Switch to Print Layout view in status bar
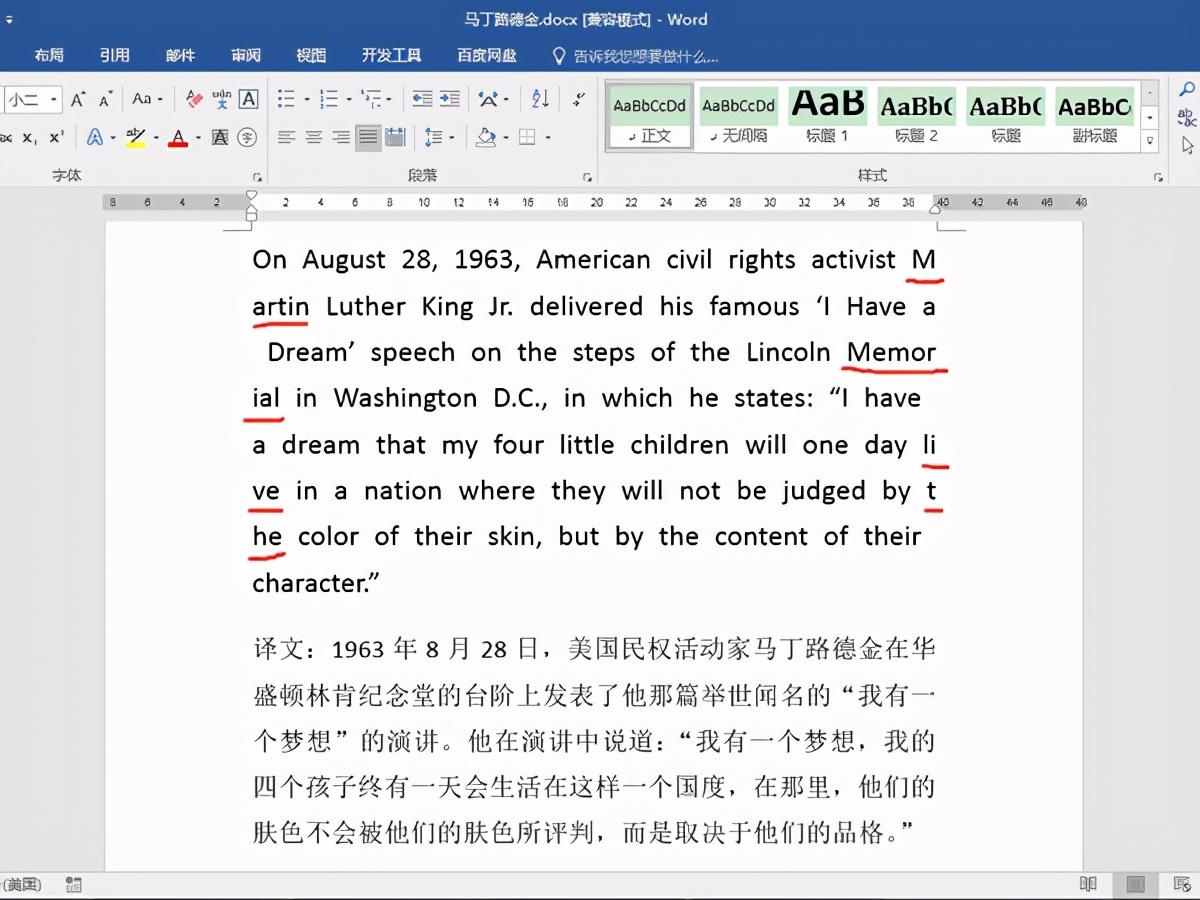This screenshot has height=900, width=1200. pos(1135,884)
